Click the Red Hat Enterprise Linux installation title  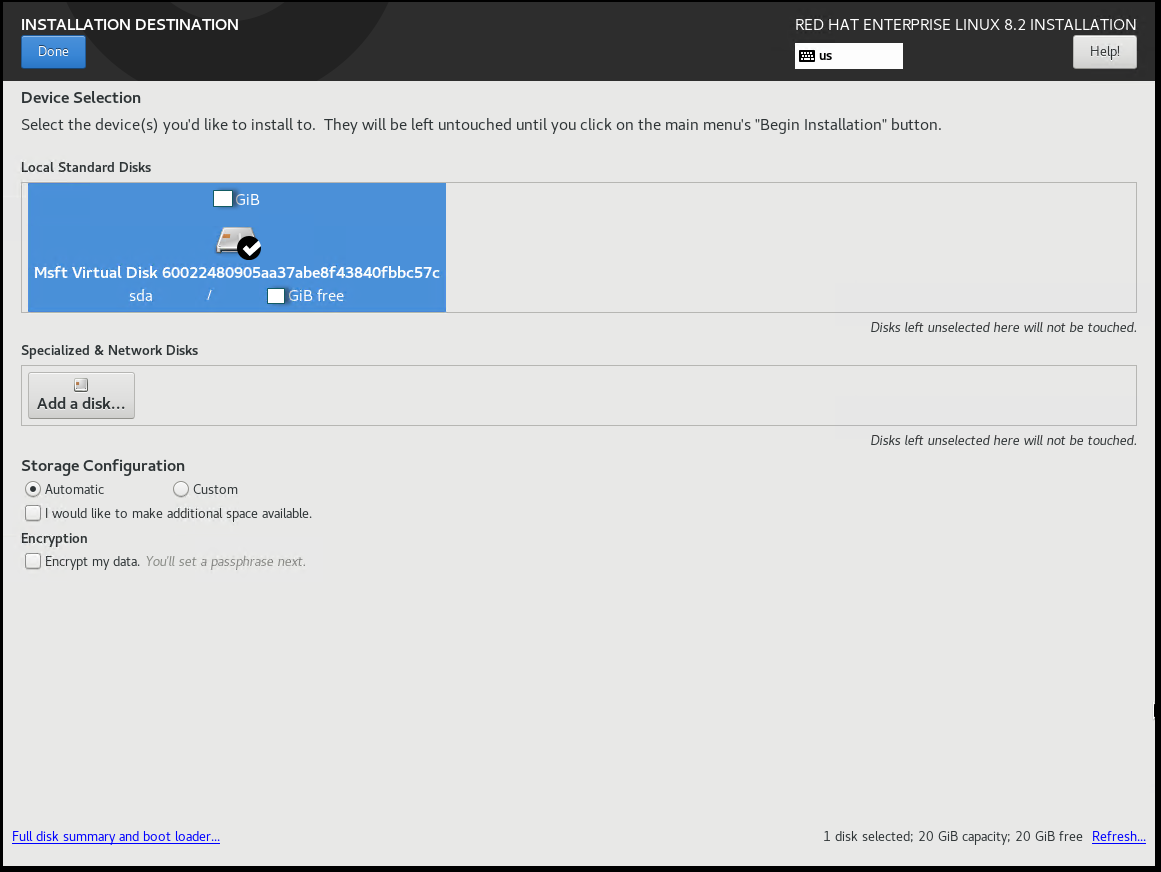click(x=965, y=24)
